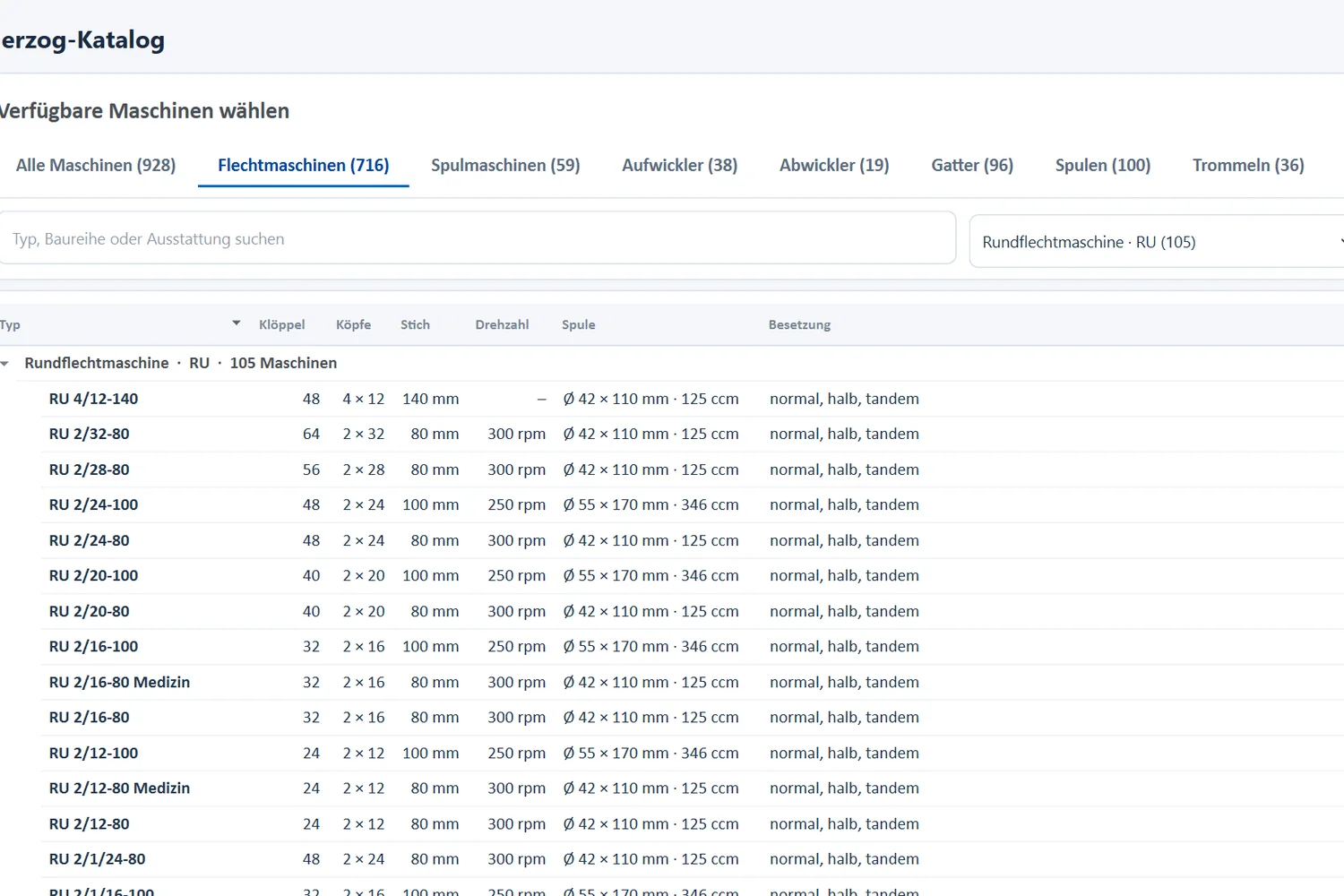Click the plain RU 2/12-80 row
This screenshot has width=1344, height=896.
(x=692, y=823)
